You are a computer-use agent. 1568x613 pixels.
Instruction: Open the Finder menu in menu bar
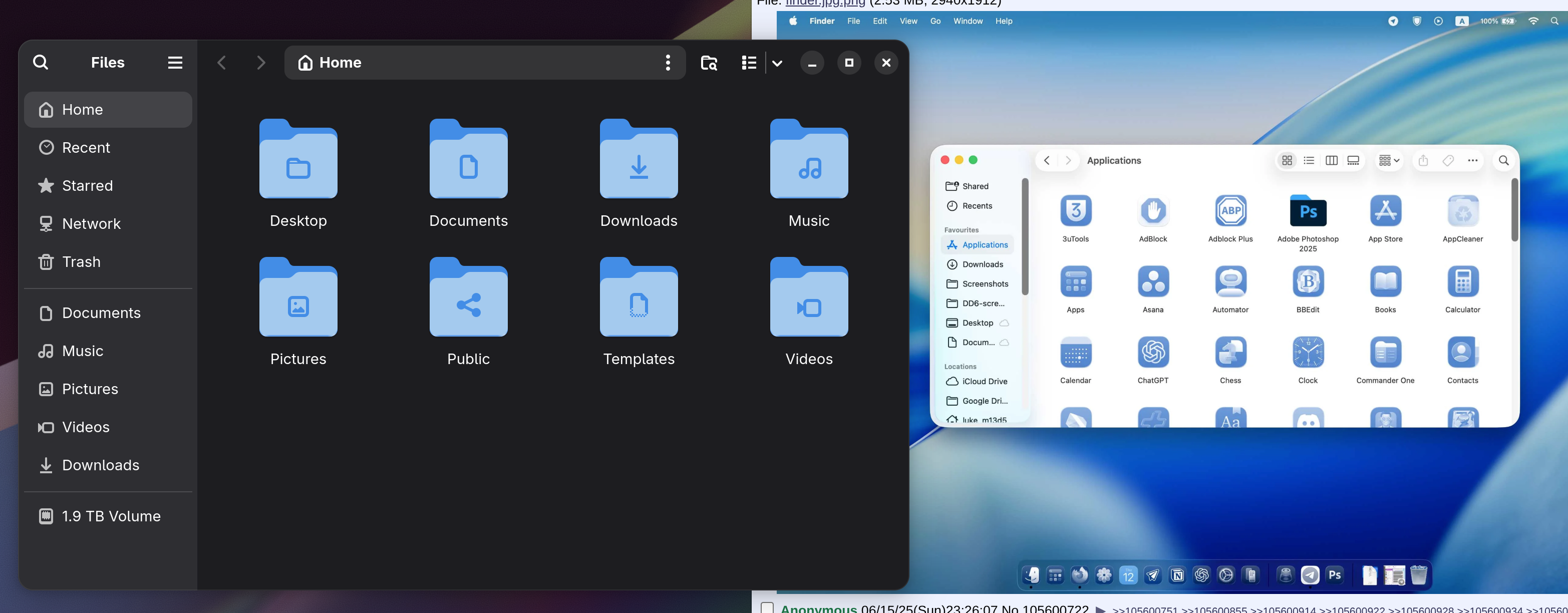(x=822, y=22)
